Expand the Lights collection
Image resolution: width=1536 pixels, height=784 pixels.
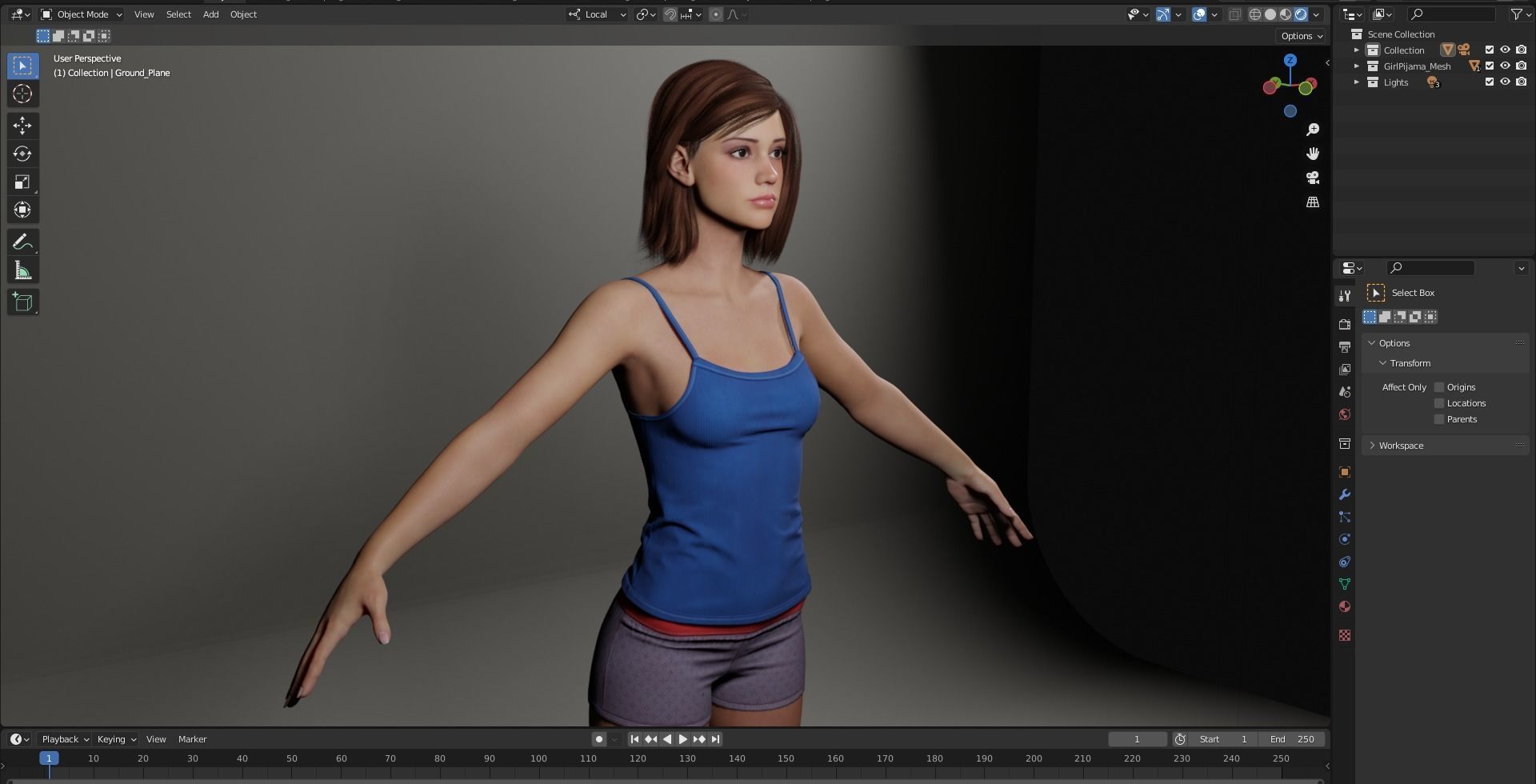coord(1356,82)
